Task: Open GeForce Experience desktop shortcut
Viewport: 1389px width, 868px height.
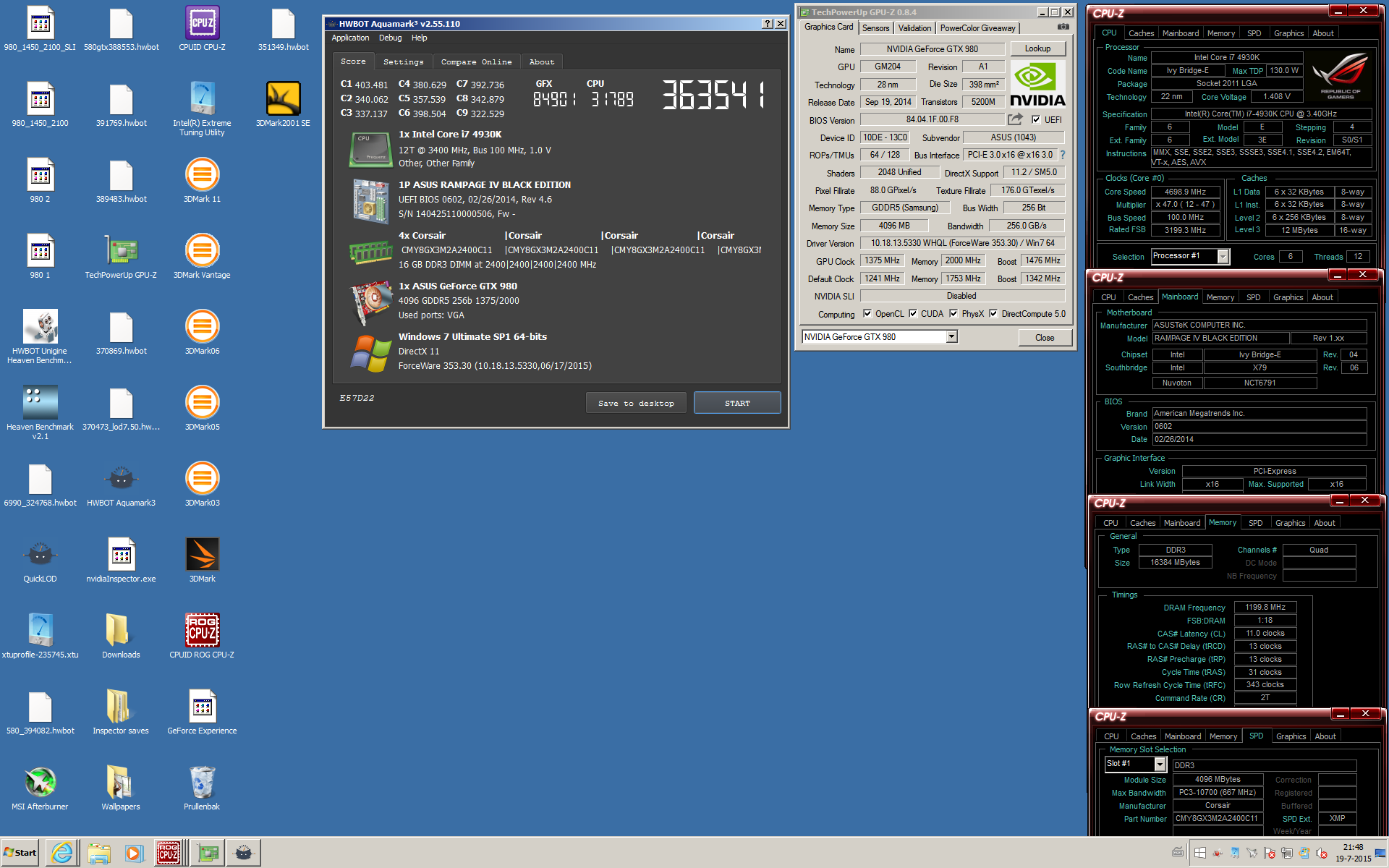Action: point(202,712)
